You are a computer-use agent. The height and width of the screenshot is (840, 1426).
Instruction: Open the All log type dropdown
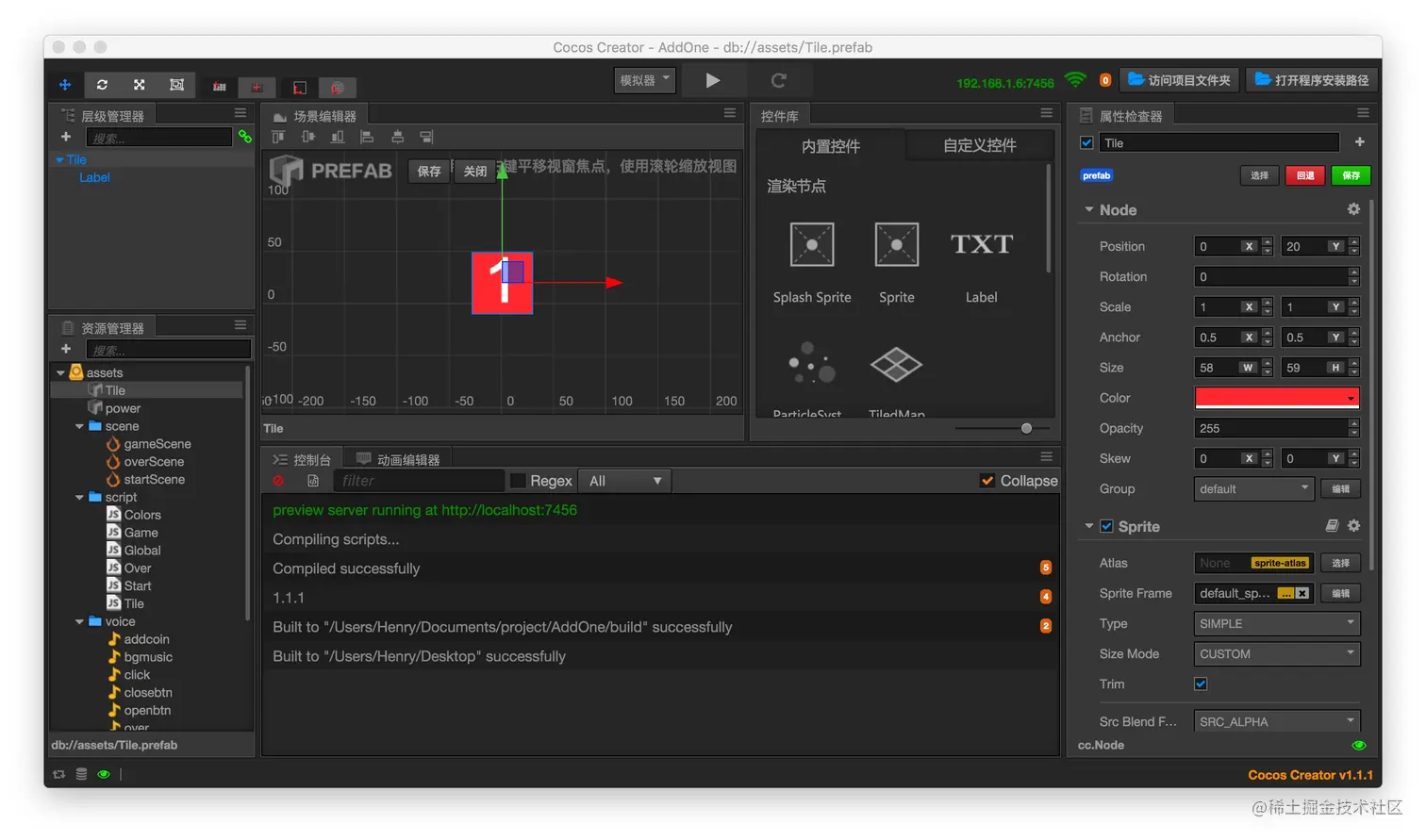pyautogui.click(x=624, y=481)
